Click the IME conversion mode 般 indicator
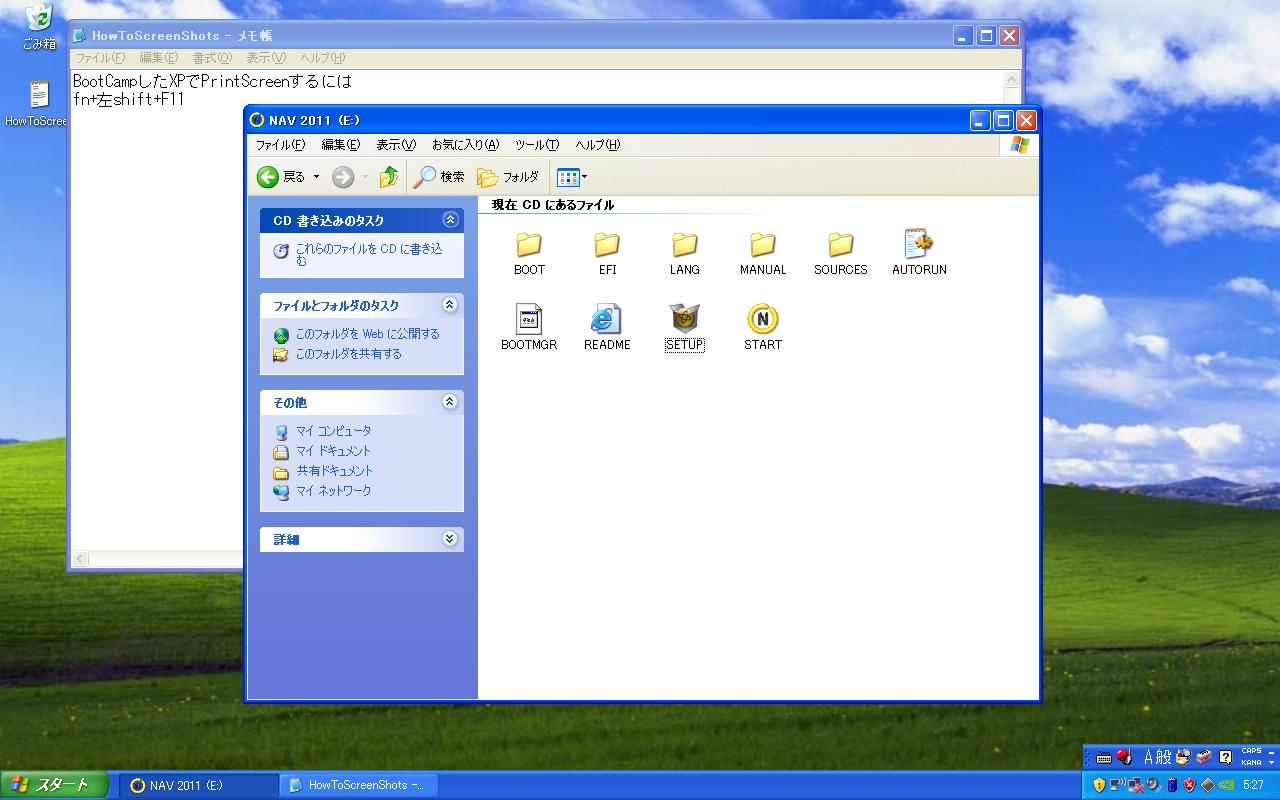 tap(1163, 758)
